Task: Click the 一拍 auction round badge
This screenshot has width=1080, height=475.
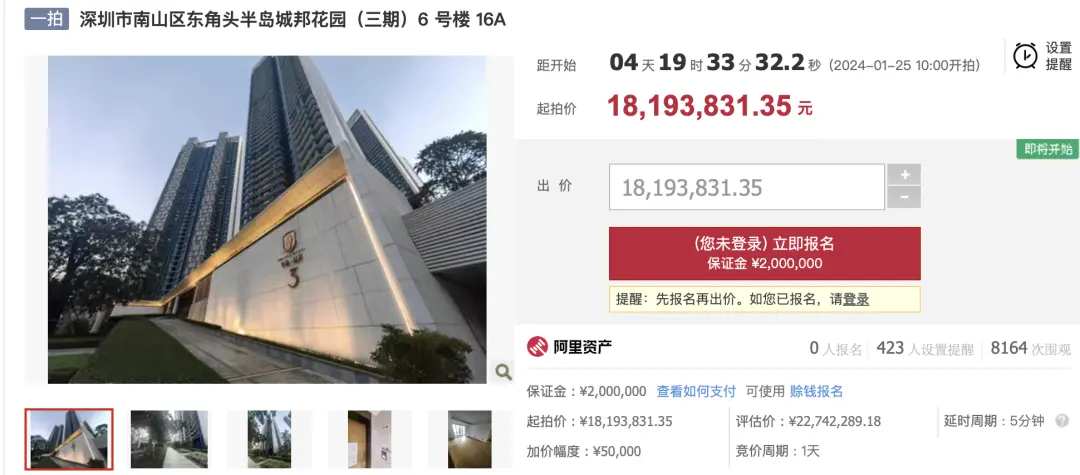Action: pyautogui.click(x=47, y=19)
